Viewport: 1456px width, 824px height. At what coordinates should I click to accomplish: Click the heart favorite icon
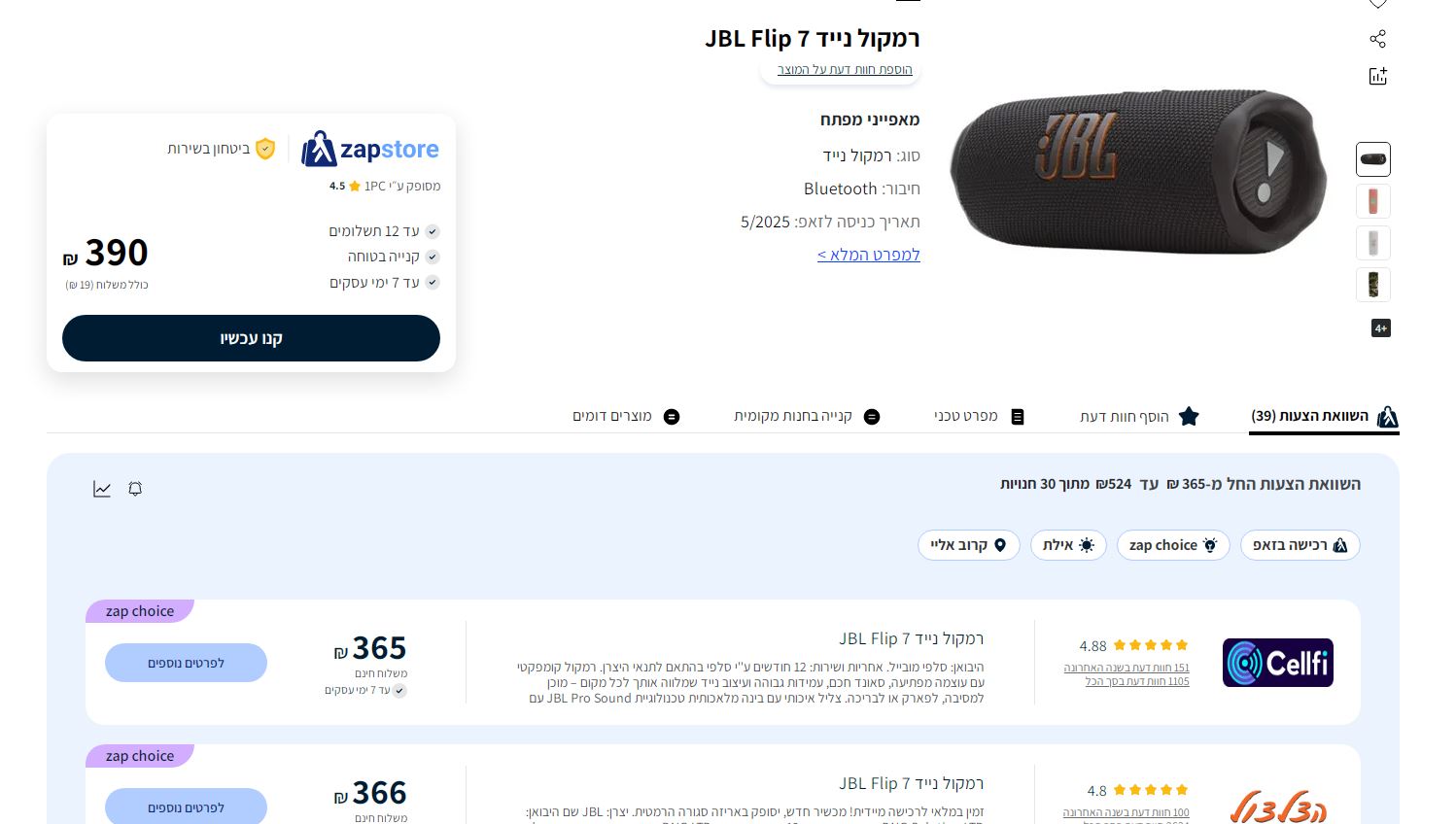pos(1377,4)
